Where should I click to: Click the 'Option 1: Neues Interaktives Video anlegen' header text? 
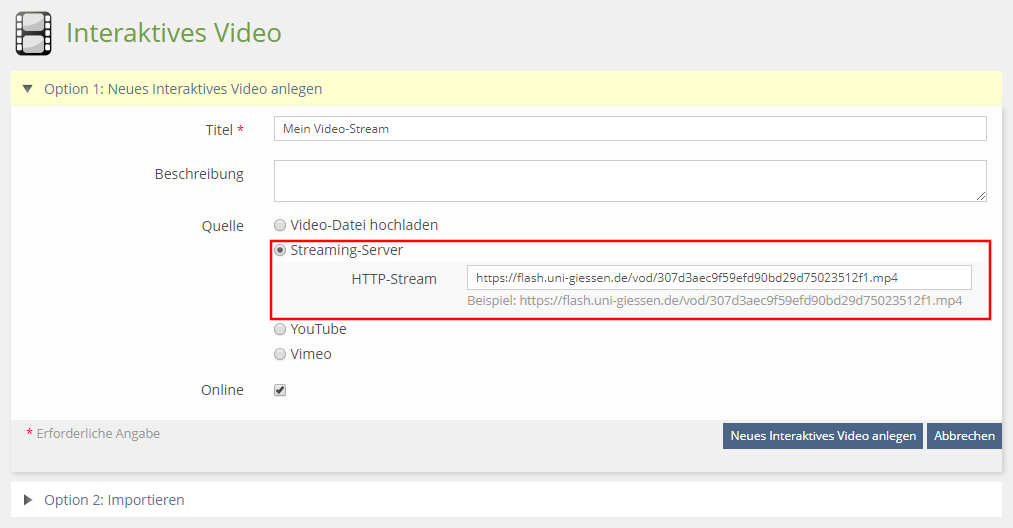click(183, 89)
